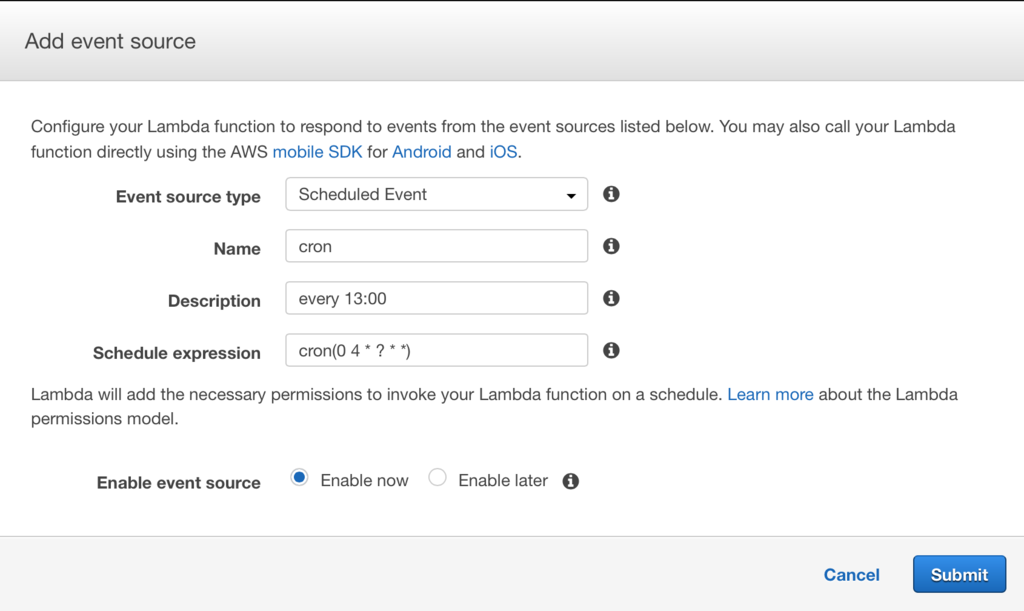
Task: Open the AWS mobile SDK link
Action: click(x=319, y=152)
